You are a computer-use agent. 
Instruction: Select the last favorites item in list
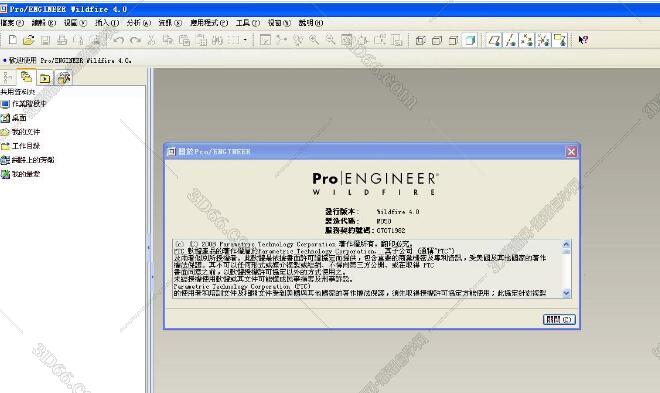click(21, 174)
